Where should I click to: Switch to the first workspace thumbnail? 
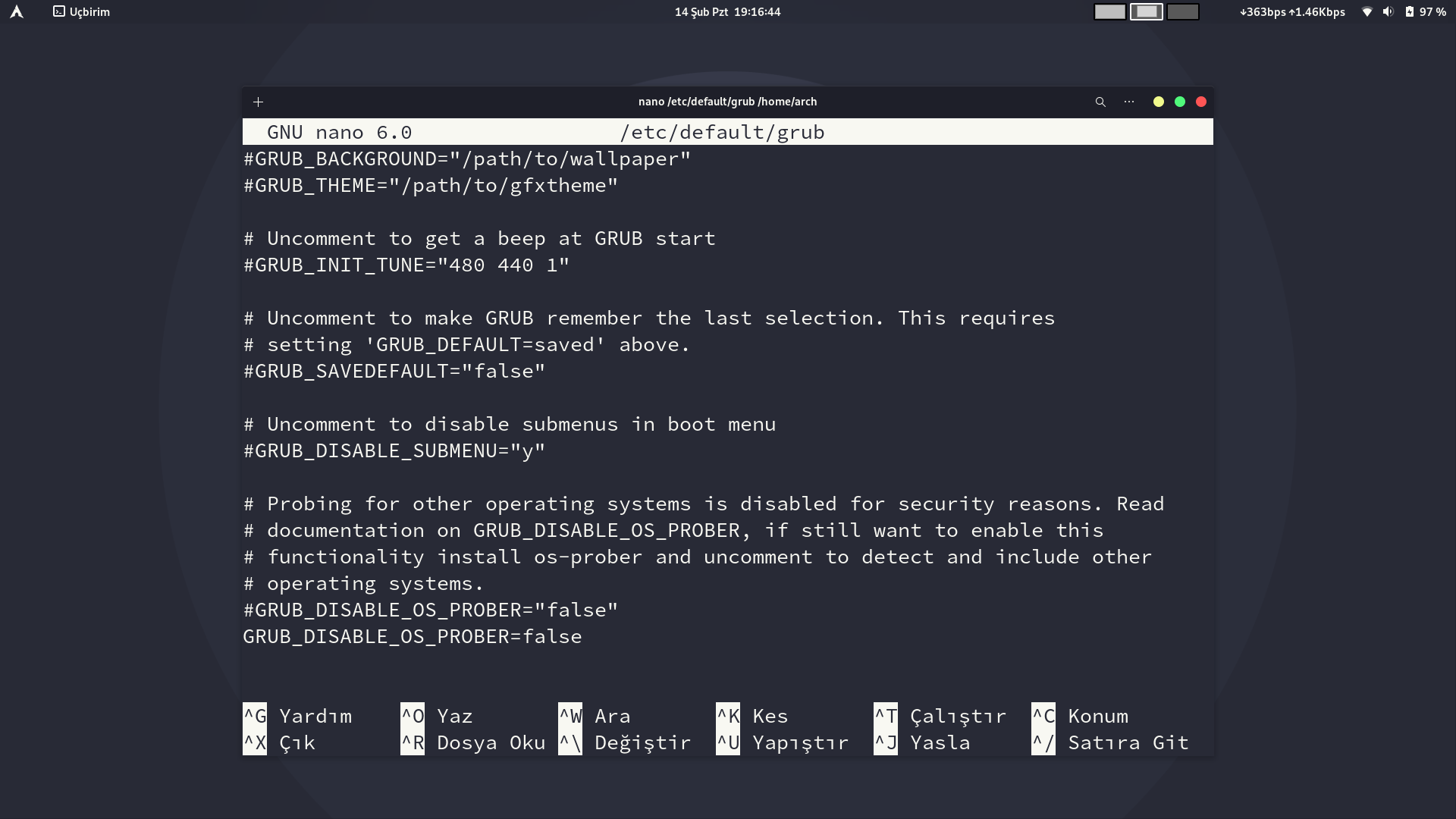(1109, 11)
